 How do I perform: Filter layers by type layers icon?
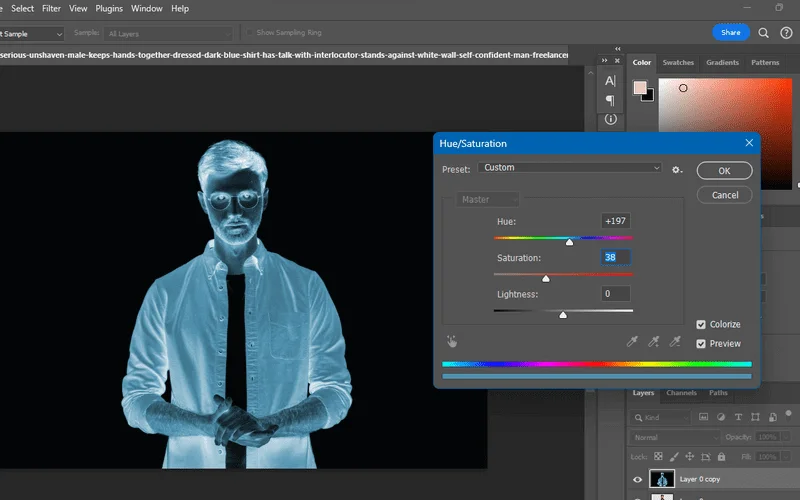[738, 417]
